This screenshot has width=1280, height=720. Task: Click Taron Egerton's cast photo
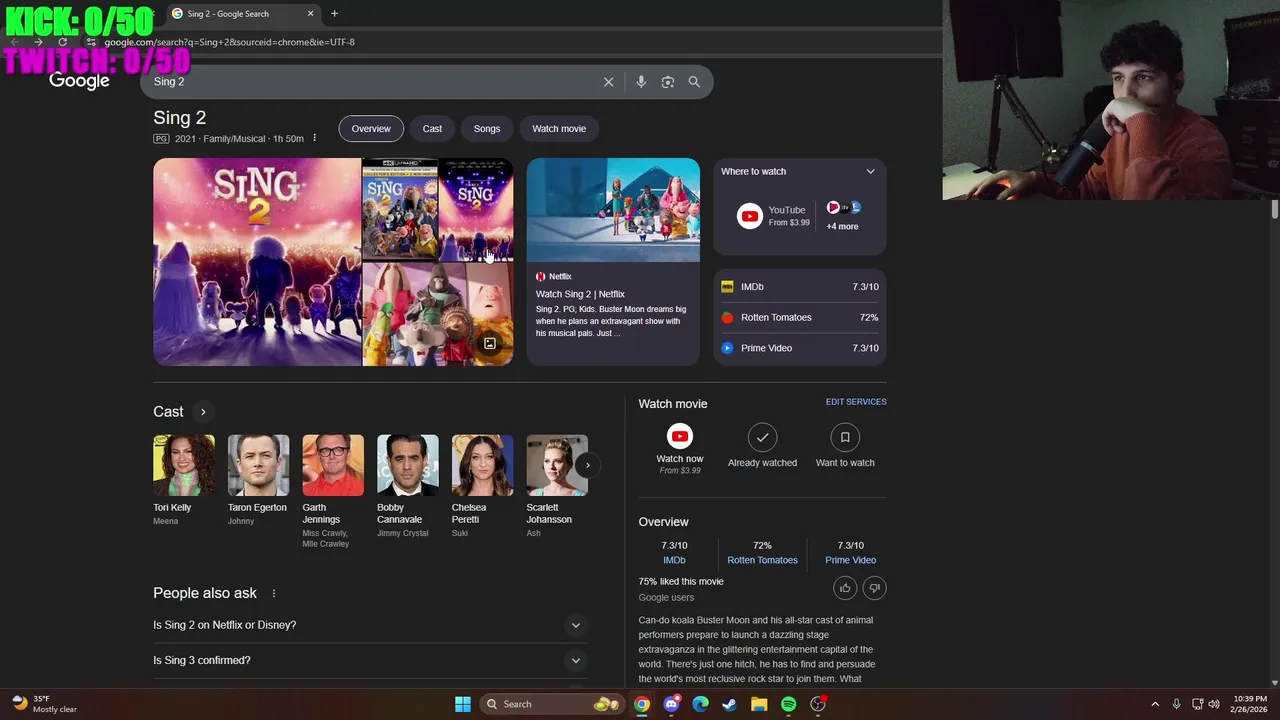(x=258, y=465)
